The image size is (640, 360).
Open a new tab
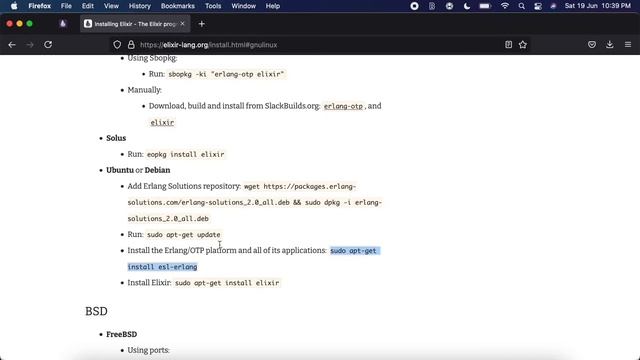pyautogui.click(x=202, y=24)
